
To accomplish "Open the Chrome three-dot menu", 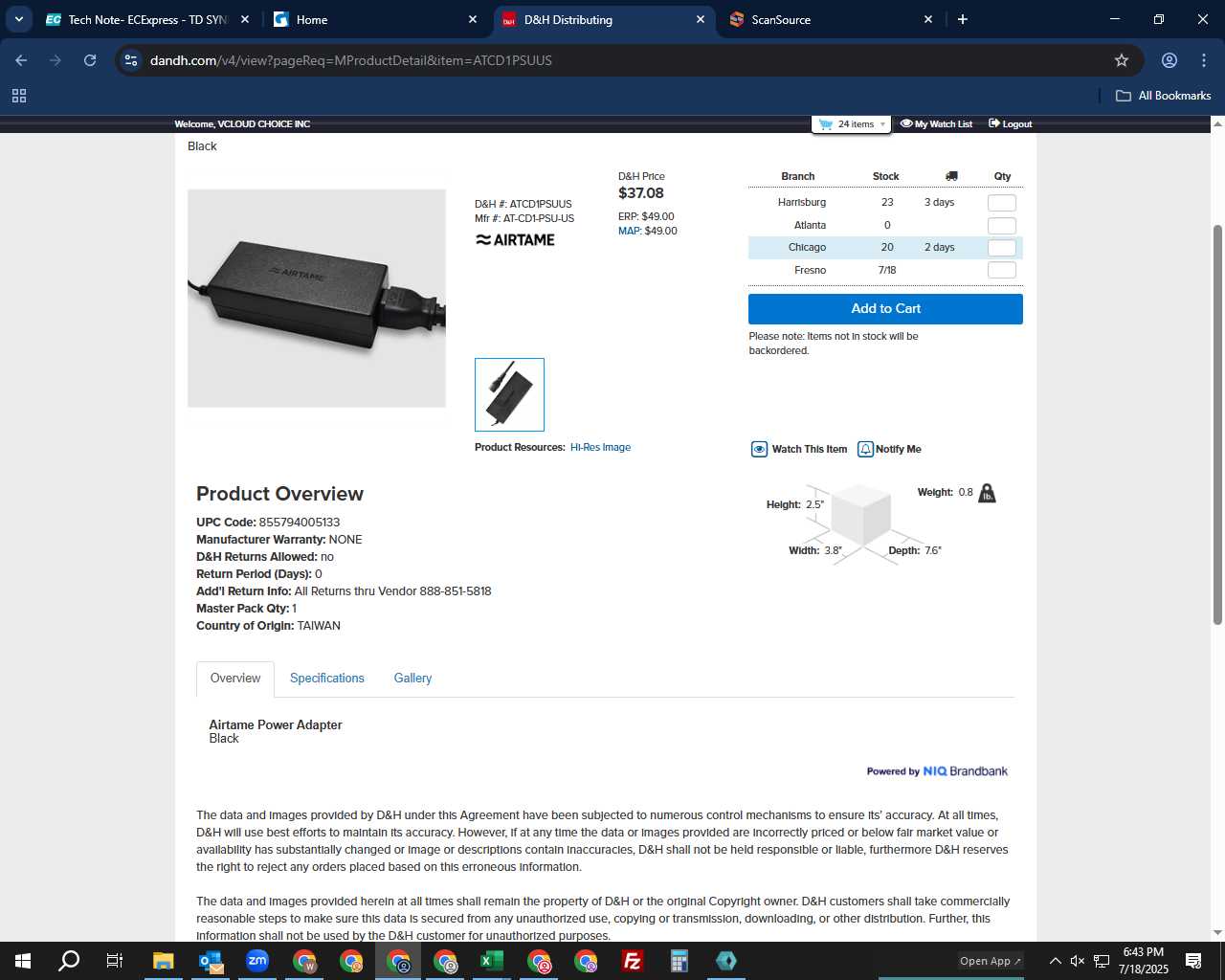I will [1204, 60].
